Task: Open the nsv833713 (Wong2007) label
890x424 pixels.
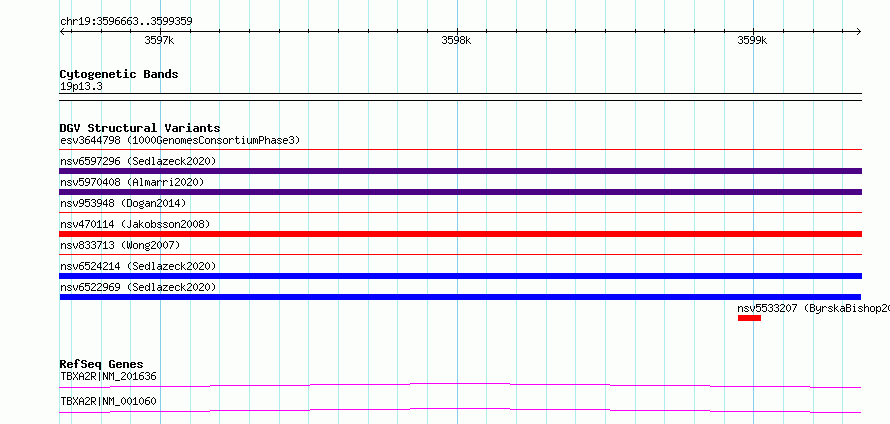Action: [x=120, y=245]
